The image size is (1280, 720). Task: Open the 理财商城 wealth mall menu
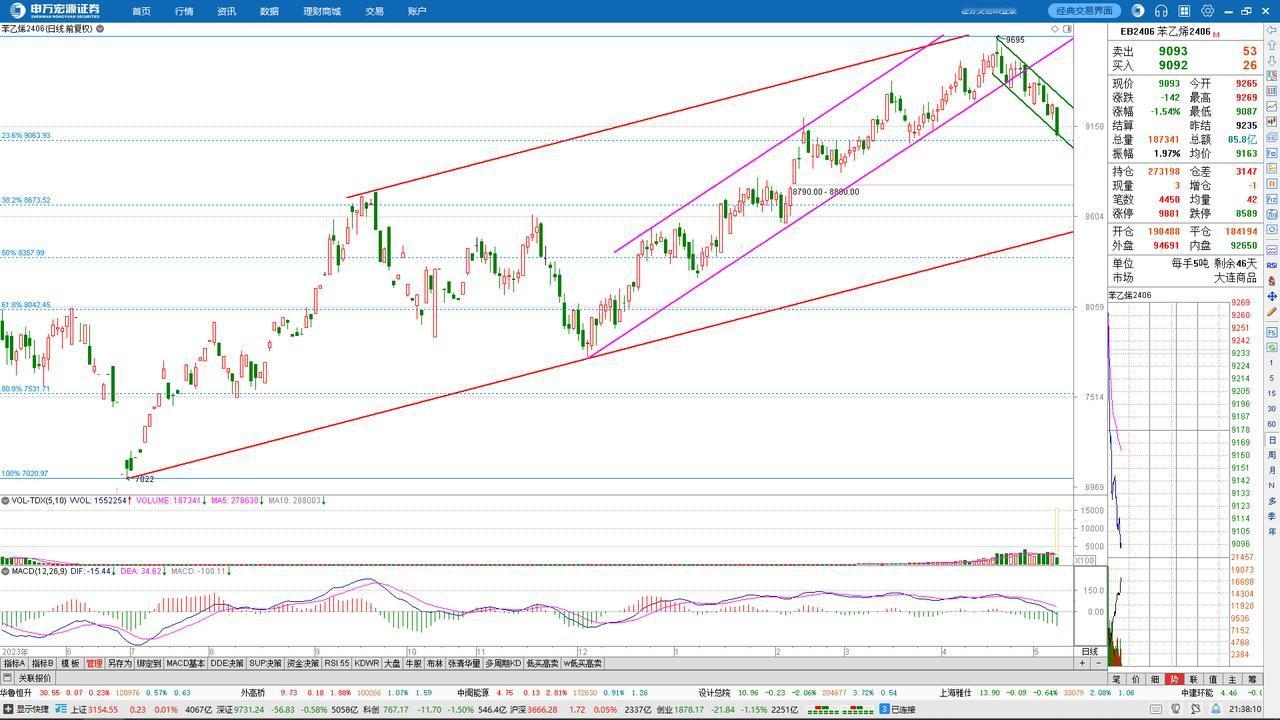(322, 11)
